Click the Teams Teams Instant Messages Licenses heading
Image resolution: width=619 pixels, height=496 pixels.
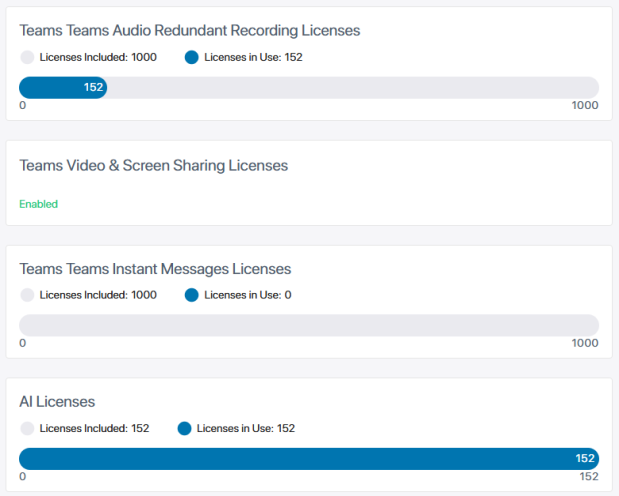[156, 269]
